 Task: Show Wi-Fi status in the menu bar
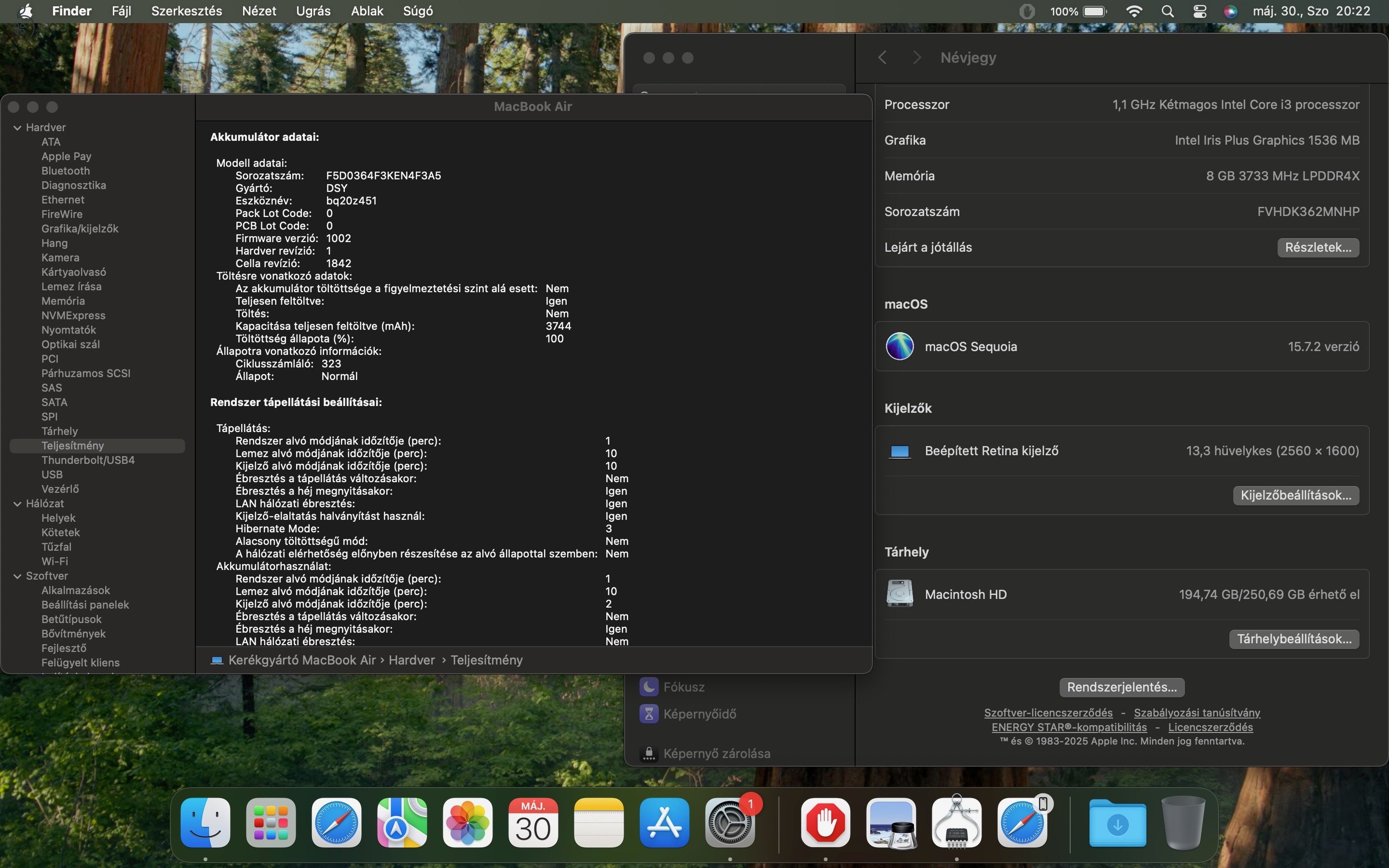pos(1133,11)
